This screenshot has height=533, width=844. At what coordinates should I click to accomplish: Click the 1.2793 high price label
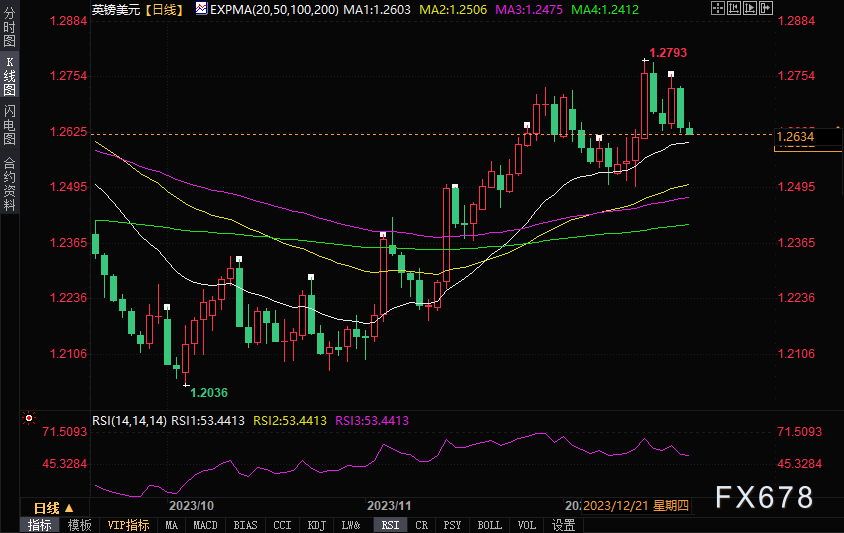[x=668, y=52]
